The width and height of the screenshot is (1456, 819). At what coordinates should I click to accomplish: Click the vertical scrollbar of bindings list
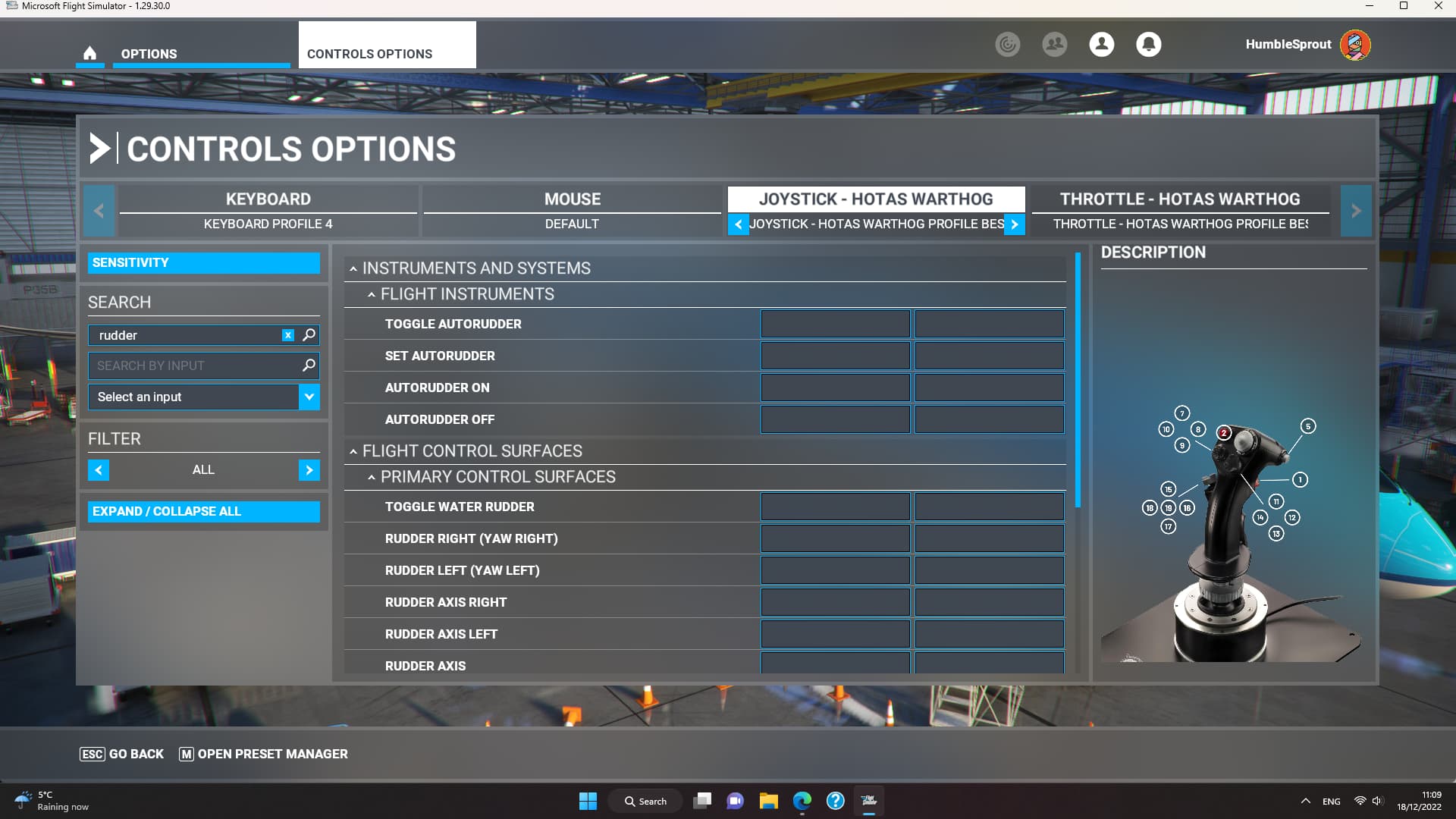pos(1077,379)
